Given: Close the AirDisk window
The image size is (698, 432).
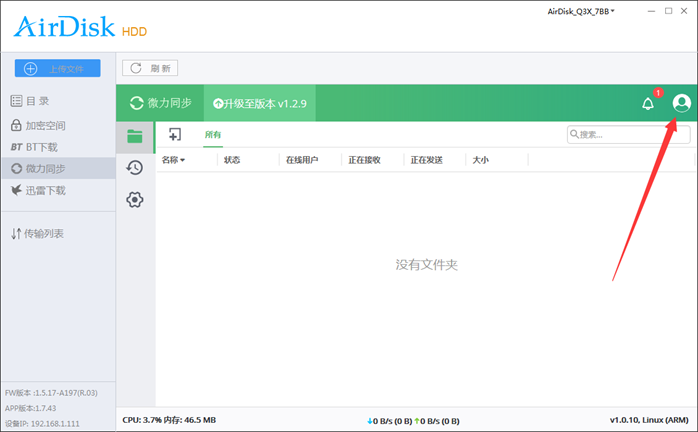Looking at the screenshot, I should (x=684, y=11).
